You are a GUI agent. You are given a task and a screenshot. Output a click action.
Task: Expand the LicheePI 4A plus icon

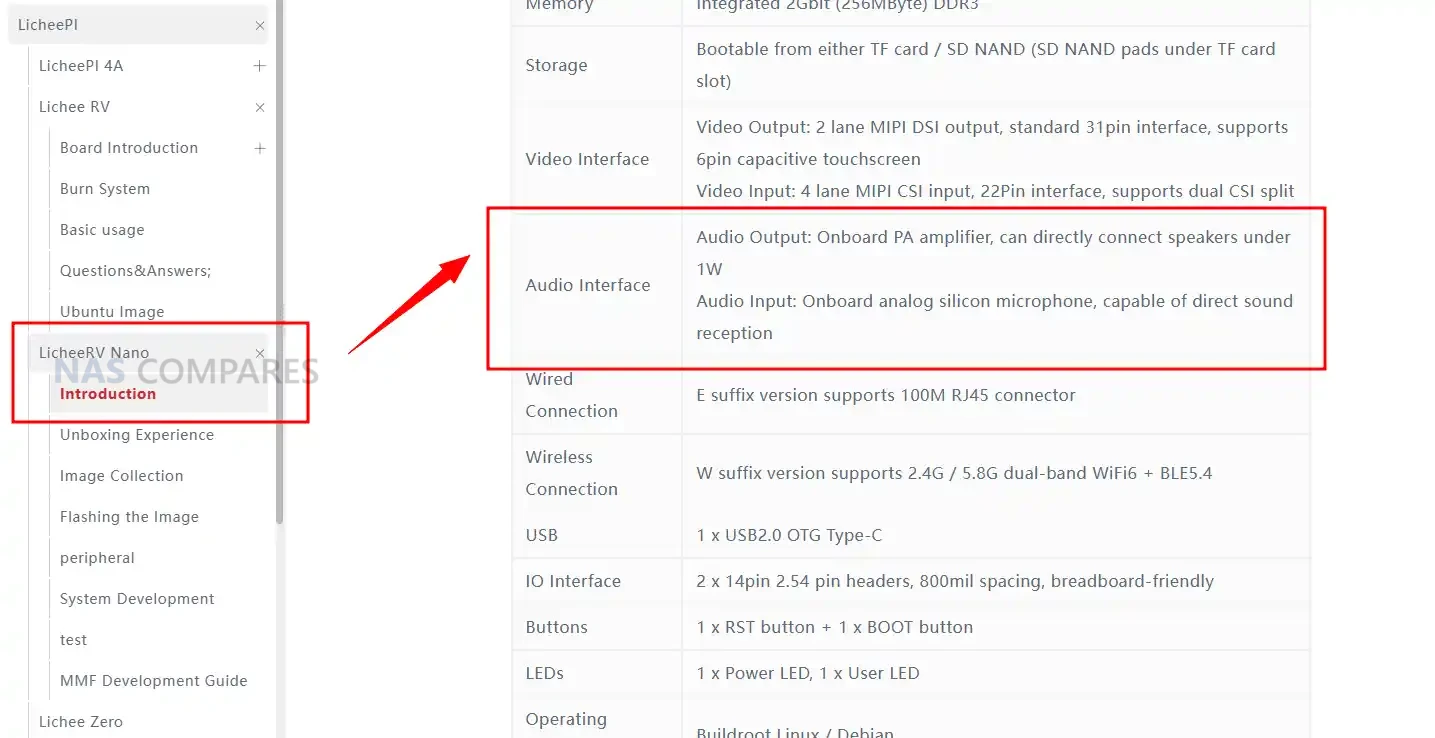pyautogui.click(x=260, y=66)
